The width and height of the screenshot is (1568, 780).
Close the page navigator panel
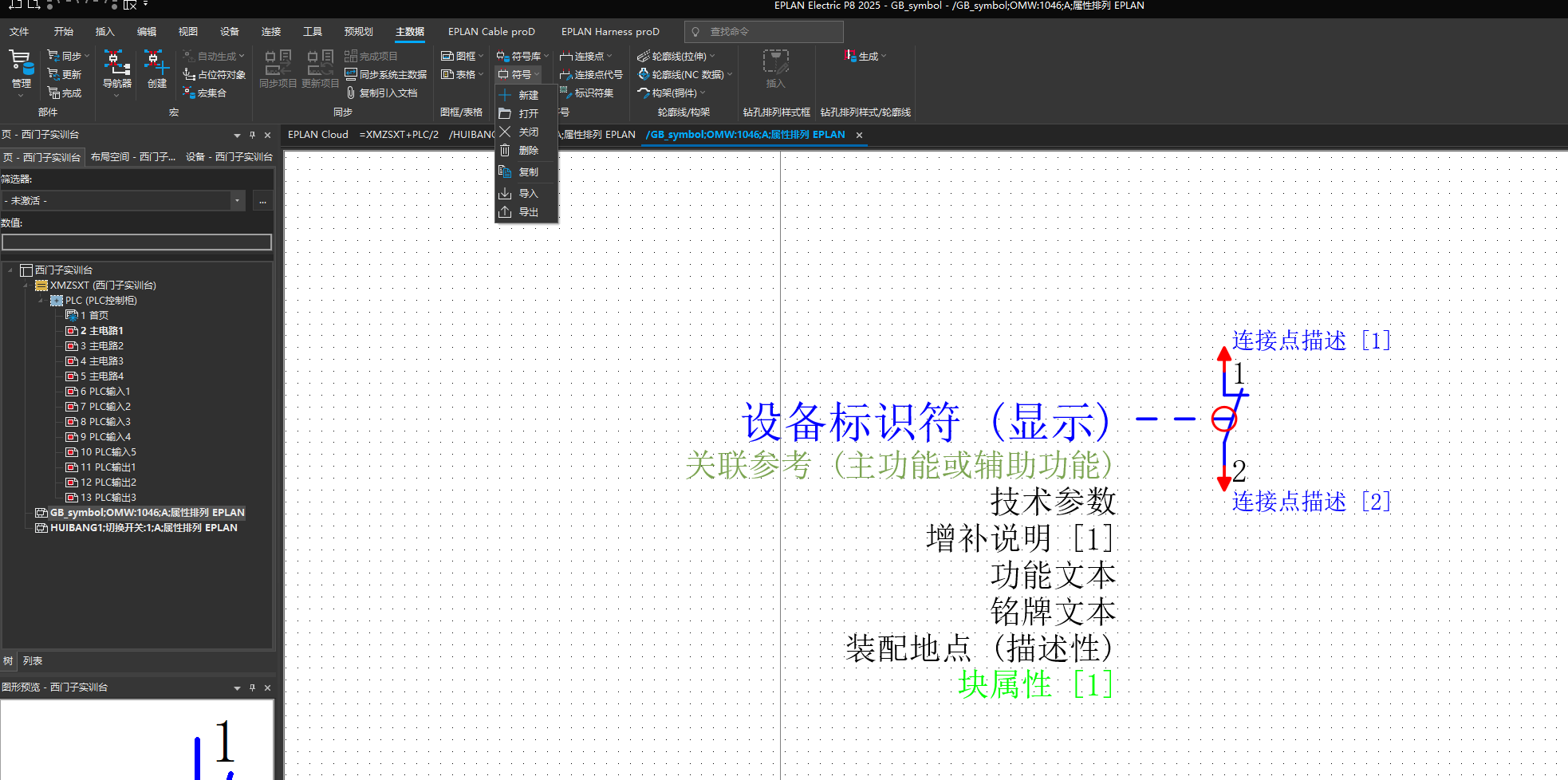[267, 135]
